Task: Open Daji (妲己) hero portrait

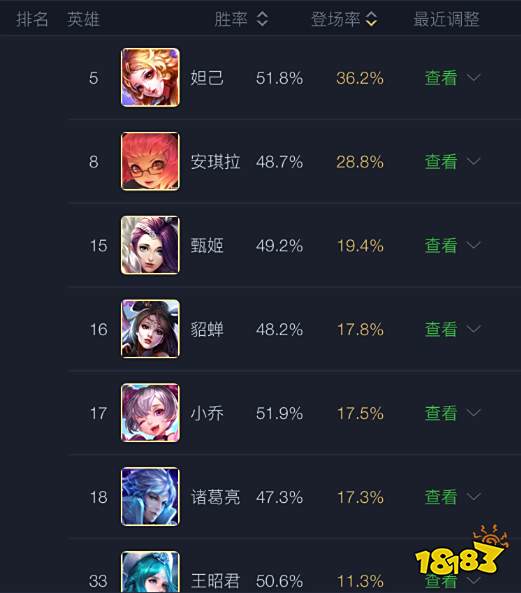Action: tap(150, 78)
